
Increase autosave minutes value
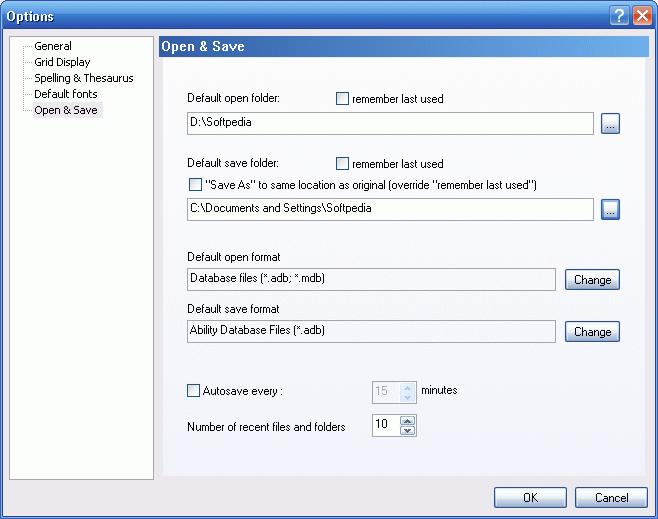[407, 388]
